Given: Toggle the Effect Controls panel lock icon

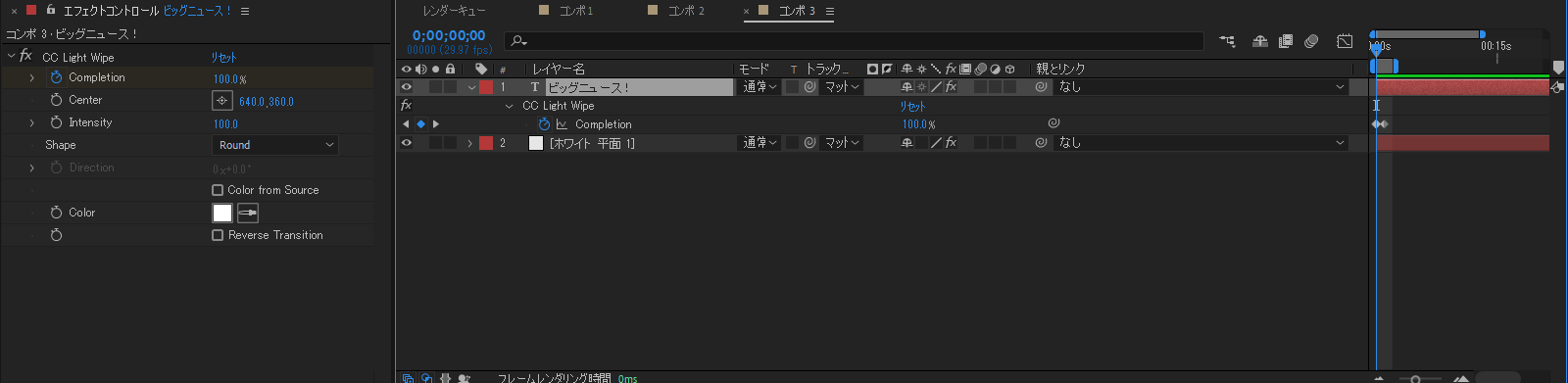Looking at the screenshot, I should 51,10.
